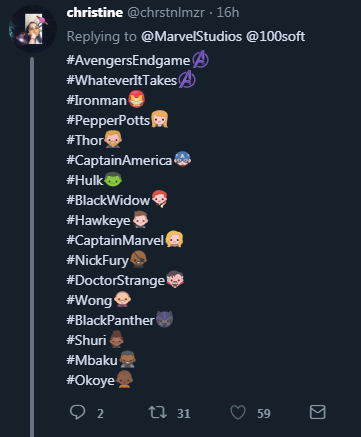The height and width of the screenshot is (437, 361).
Task: Open the #BlackWidow hashtag link
Action: pyautogui.click(x=108, y=201)
